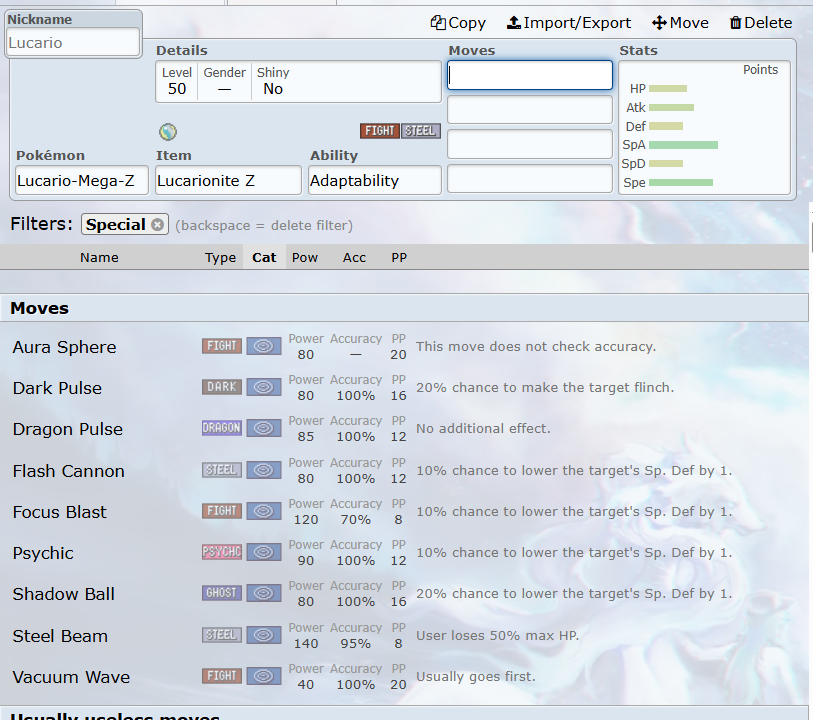Open the Level 50 details setting

[177, 81]
